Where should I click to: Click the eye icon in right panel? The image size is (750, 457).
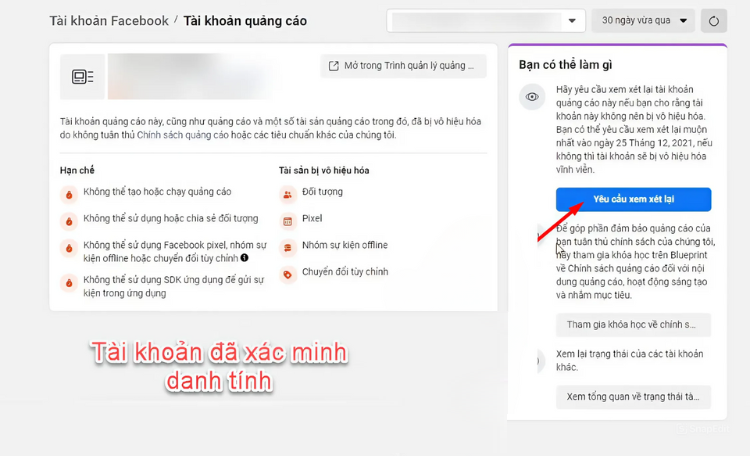pyautogui.click(x=532, y=97)
